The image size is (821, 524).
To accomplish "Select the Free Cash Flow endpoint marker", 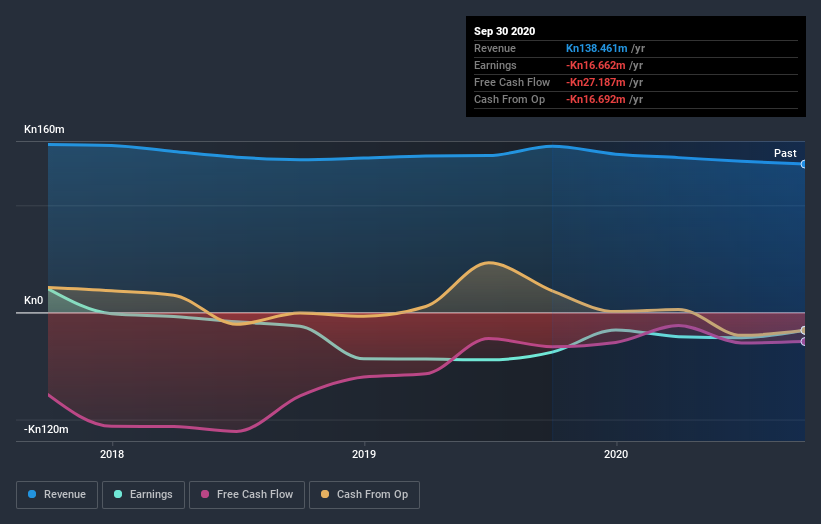I will click(804, 341).
